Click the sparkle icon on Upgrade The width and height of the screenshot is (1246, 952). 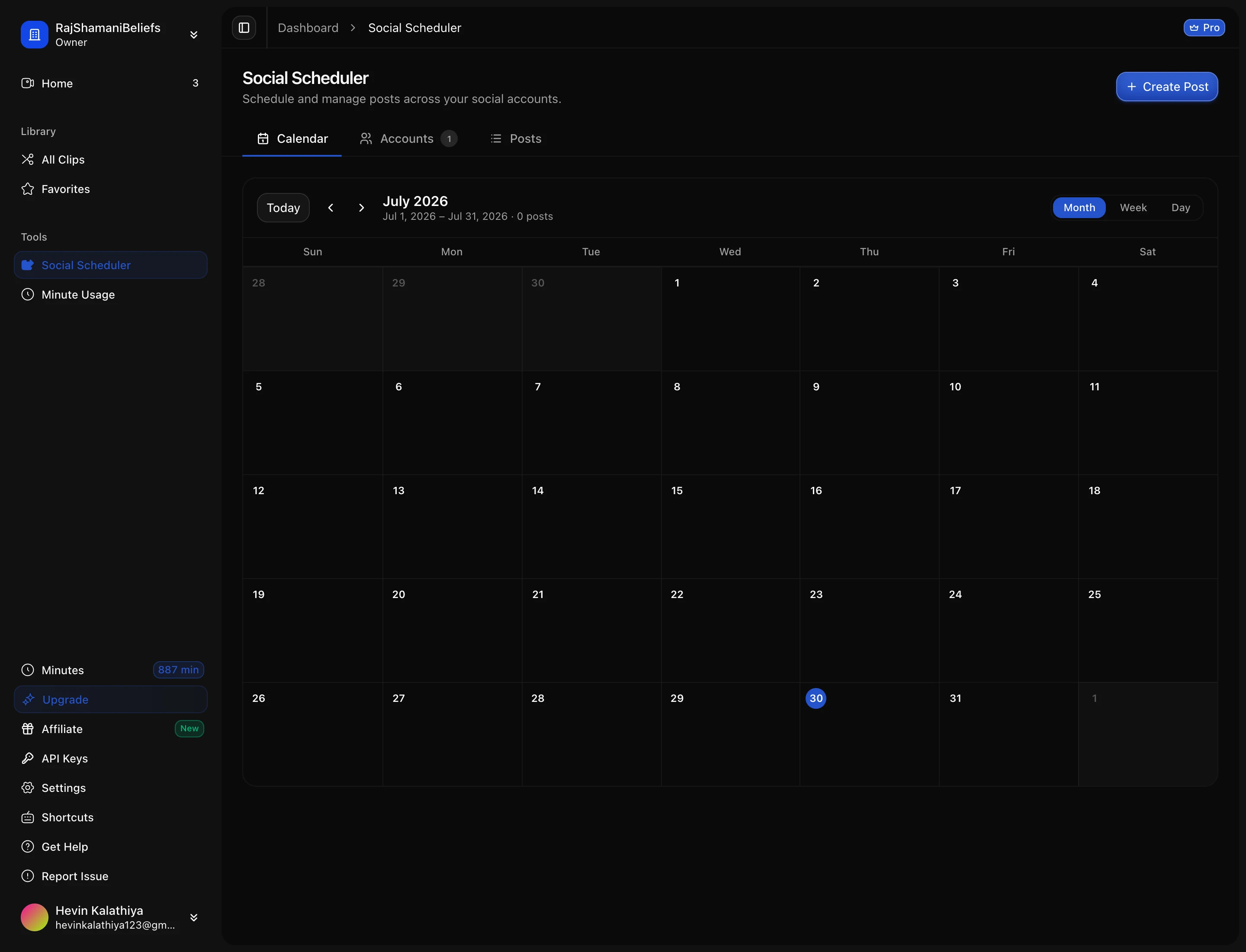29,700
